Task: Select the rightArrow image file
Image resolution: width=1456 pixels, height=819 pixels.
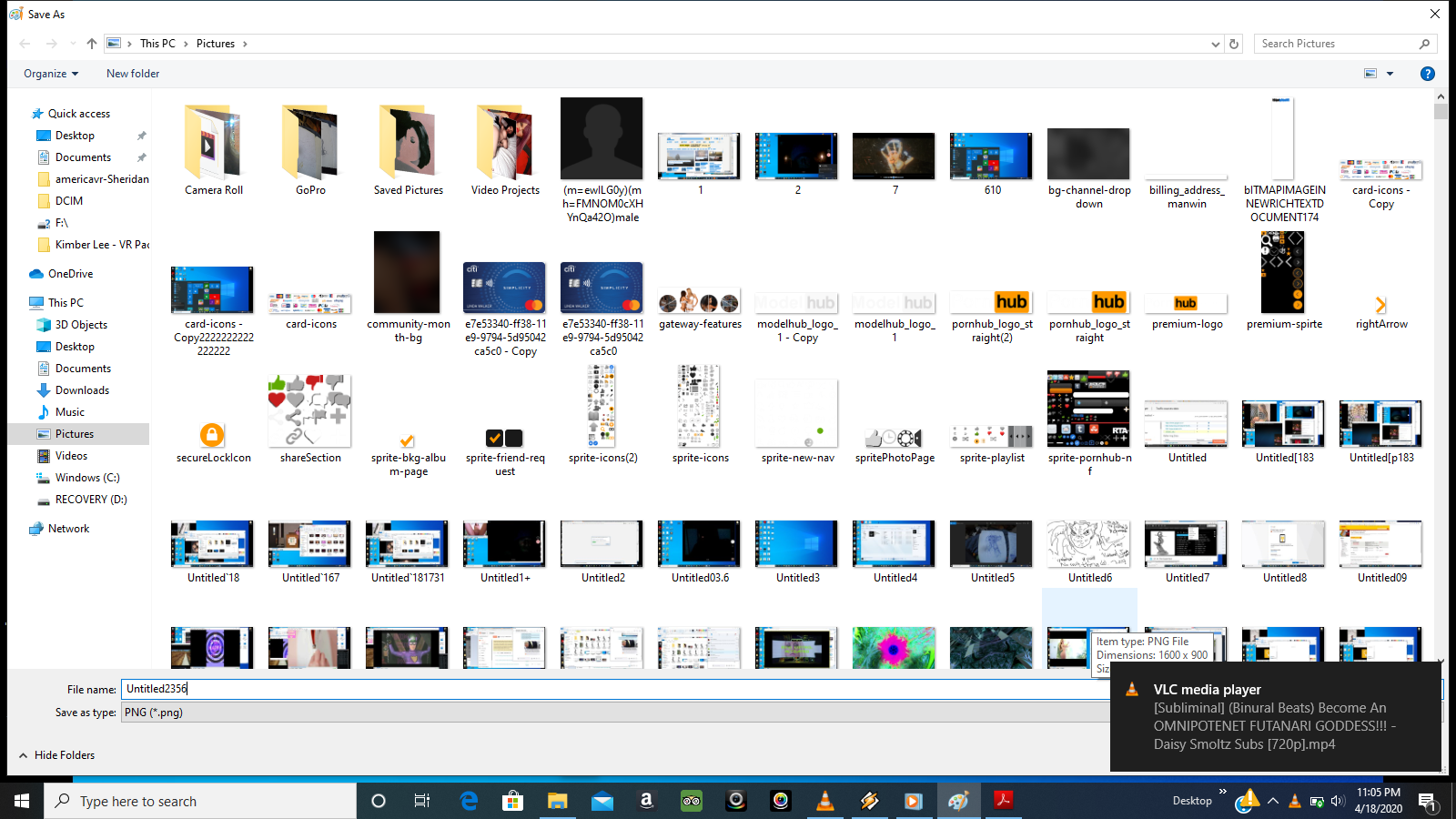Action: coord(1381,310)
